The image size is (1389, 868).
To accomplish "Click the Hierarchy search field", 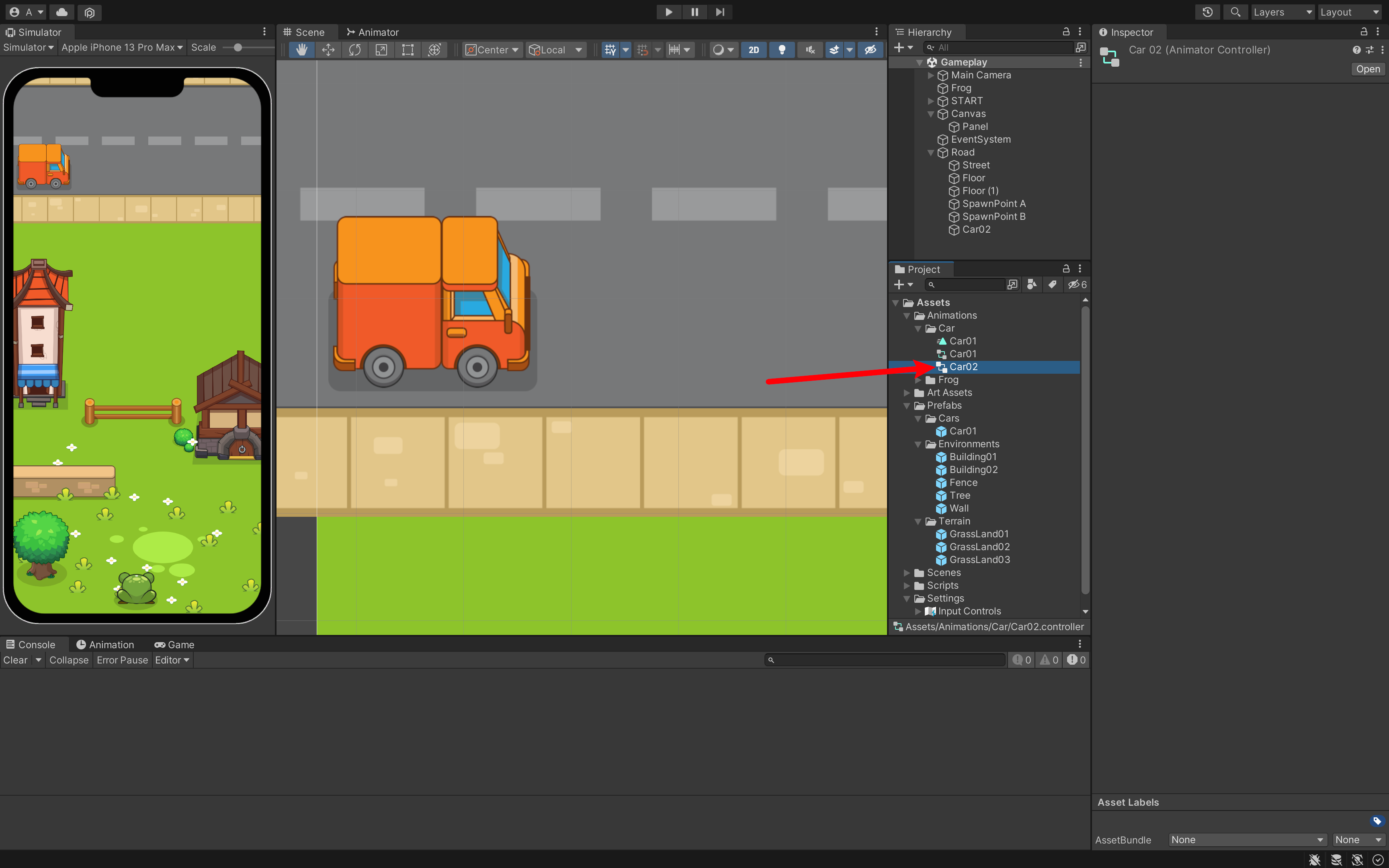I will click(x=998, y=47).
